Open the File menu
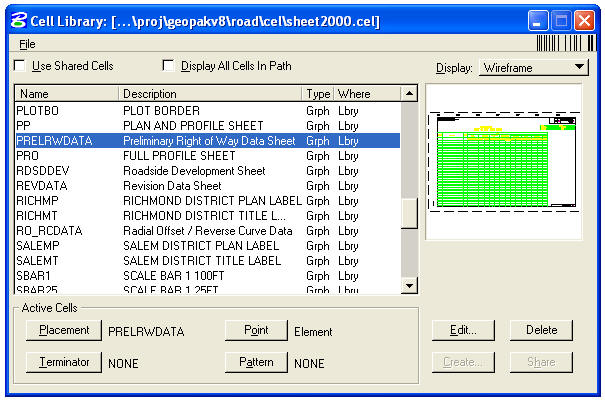Image resolution: width=605 pixels, height=402 pixels. [x=27, y=44]
